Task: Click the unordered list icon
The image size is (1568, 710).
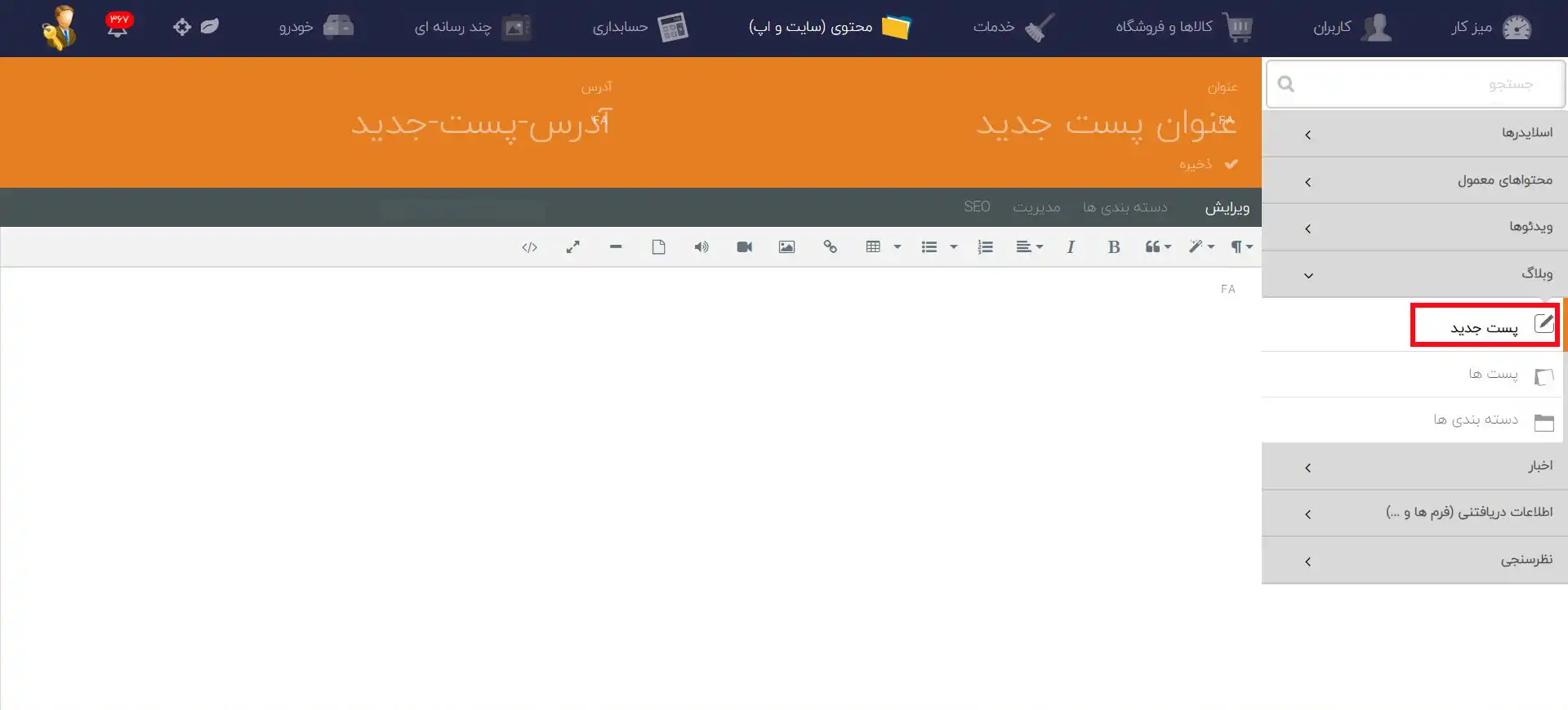Action: [x=929, y=247]
